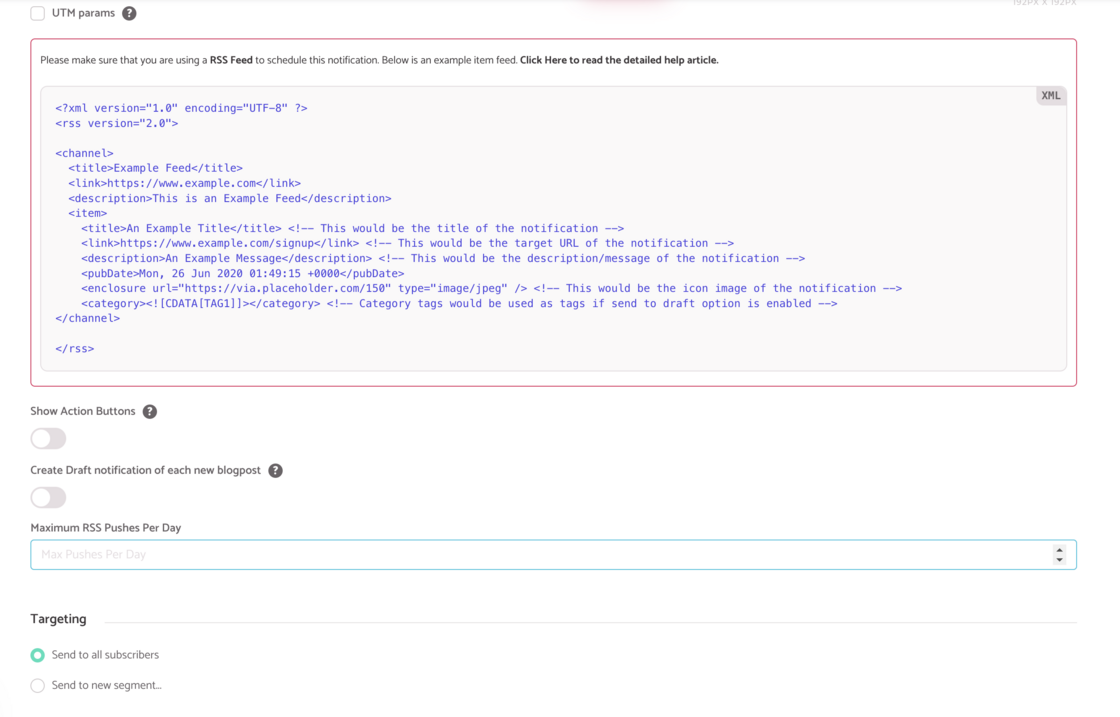The width and height of the screenshot is (1120, 717).
Task: Enable Create Draft notification of each blogpost switch
Action: tap(49, 498)
